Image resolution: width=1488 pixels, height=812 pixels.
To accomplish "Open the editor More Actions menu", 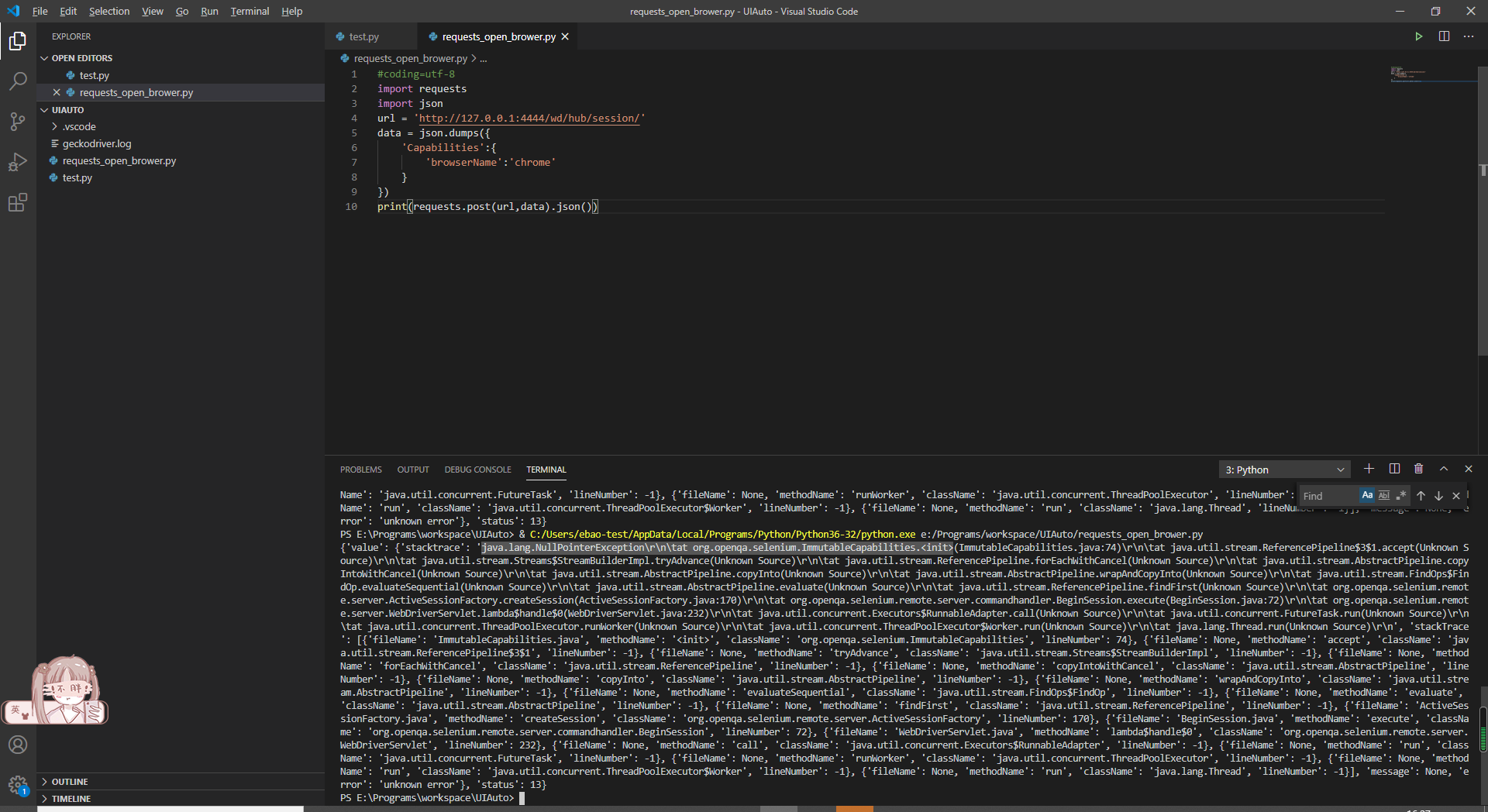I will [x=1469, y=36].
